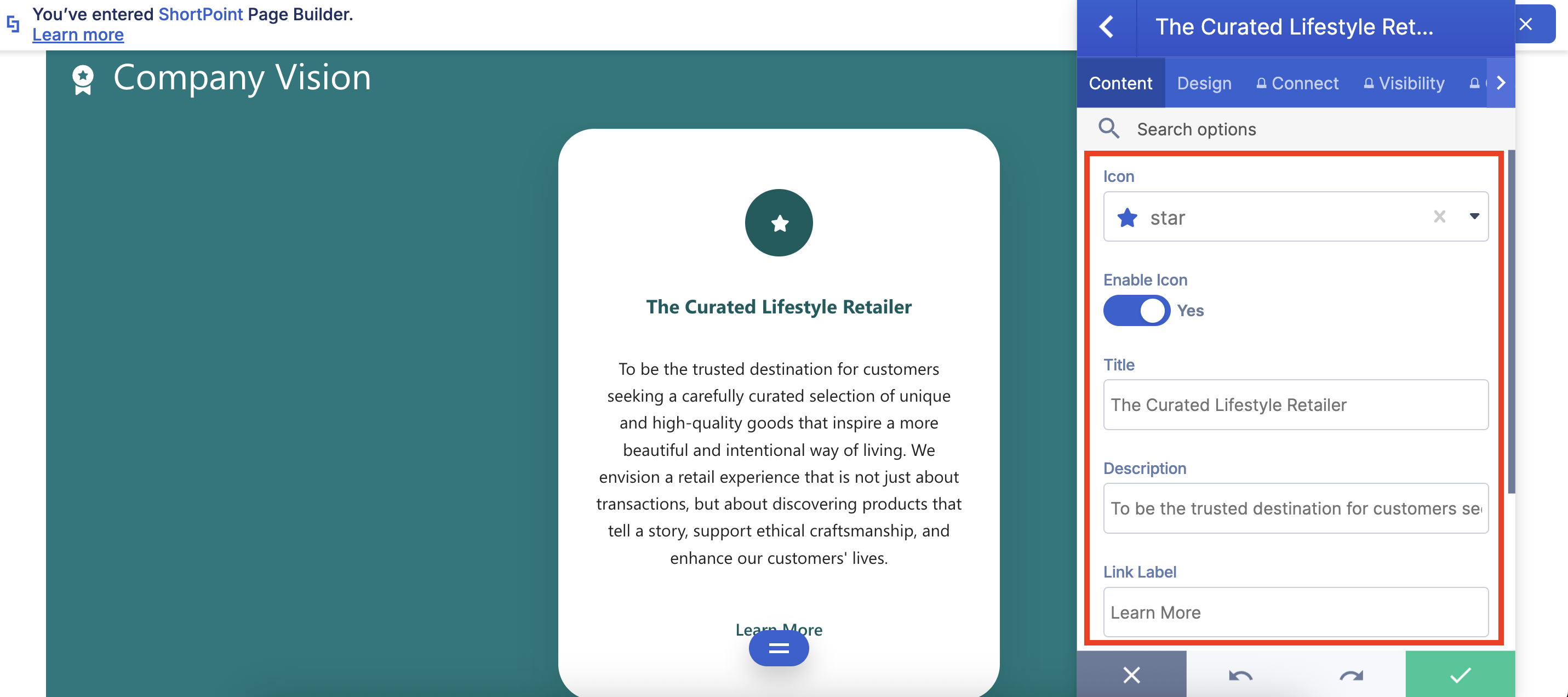Click the undo arrow button
1568x697 pixels.
1240,675
